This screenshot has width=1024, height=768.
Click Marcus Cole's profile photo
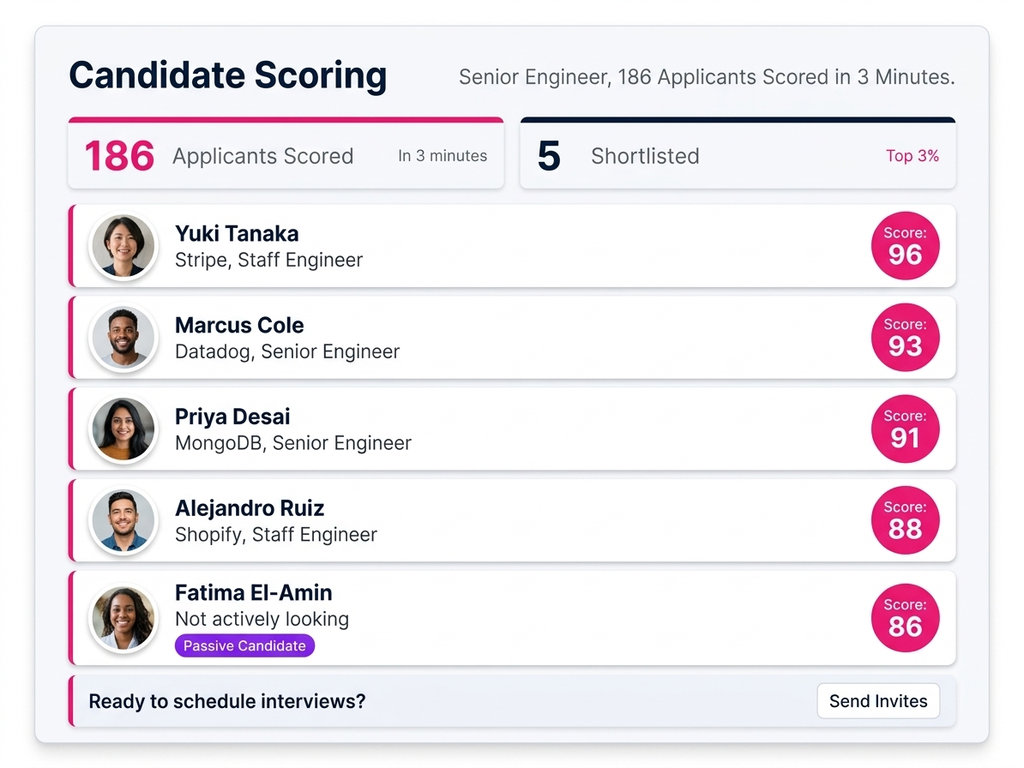pos(124,337)
